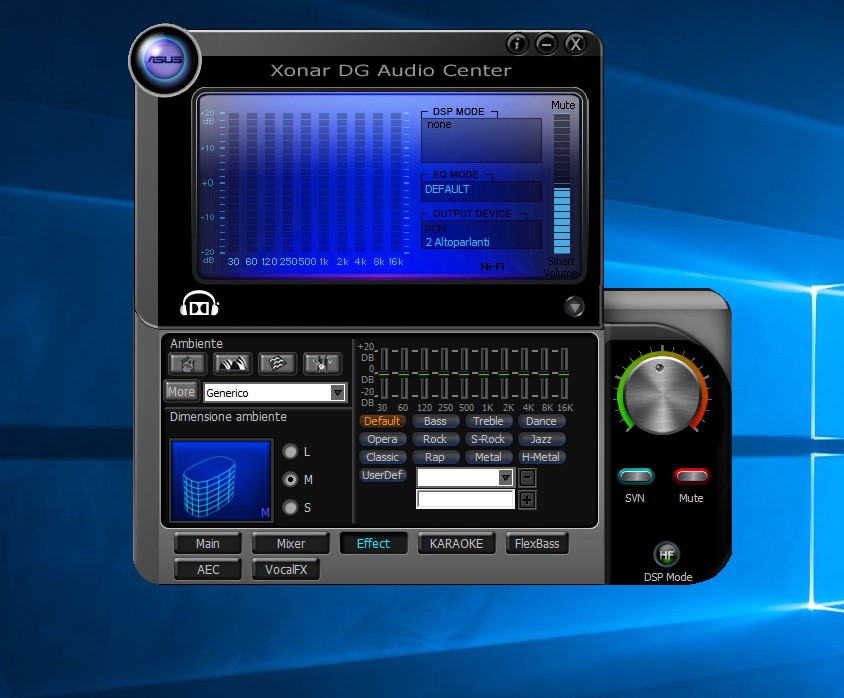Select the Bathroom environment preset icon
The width and height of the screenshot is (844, 698).
(187, 364)
